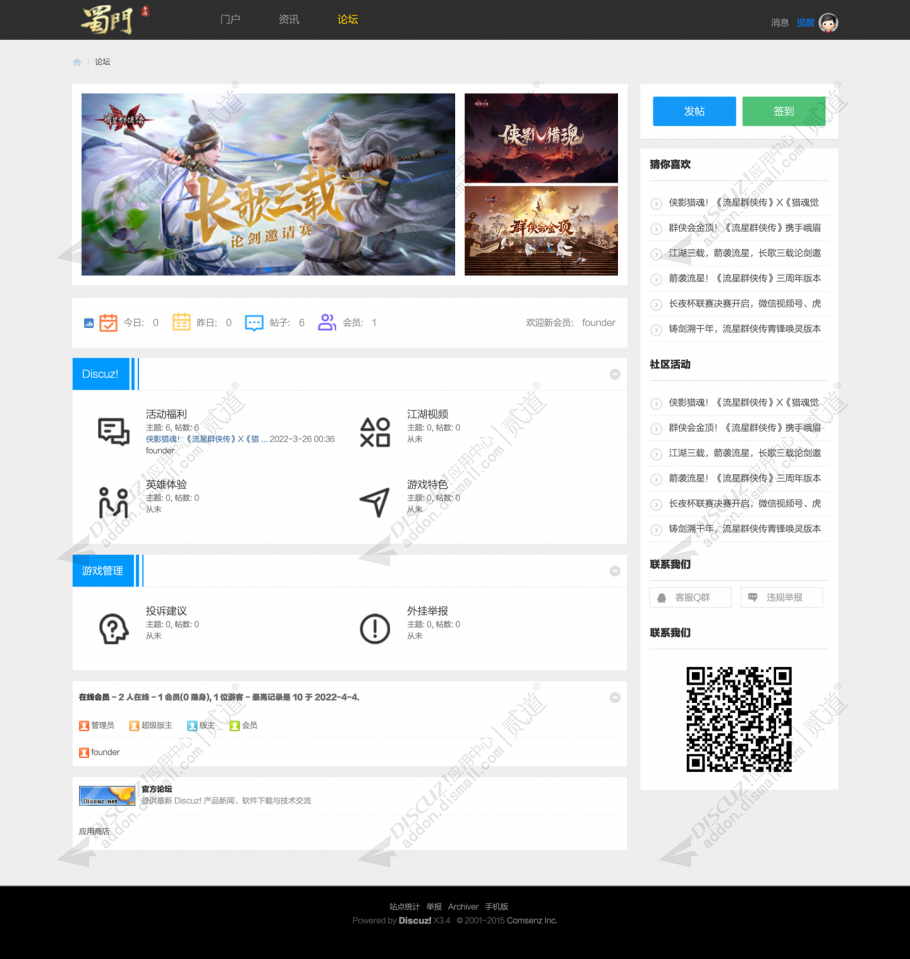Viewport: 910px width, 959px height.
Task: Click the 版主 blue legend icon
Action: click(x=192, y=725)
